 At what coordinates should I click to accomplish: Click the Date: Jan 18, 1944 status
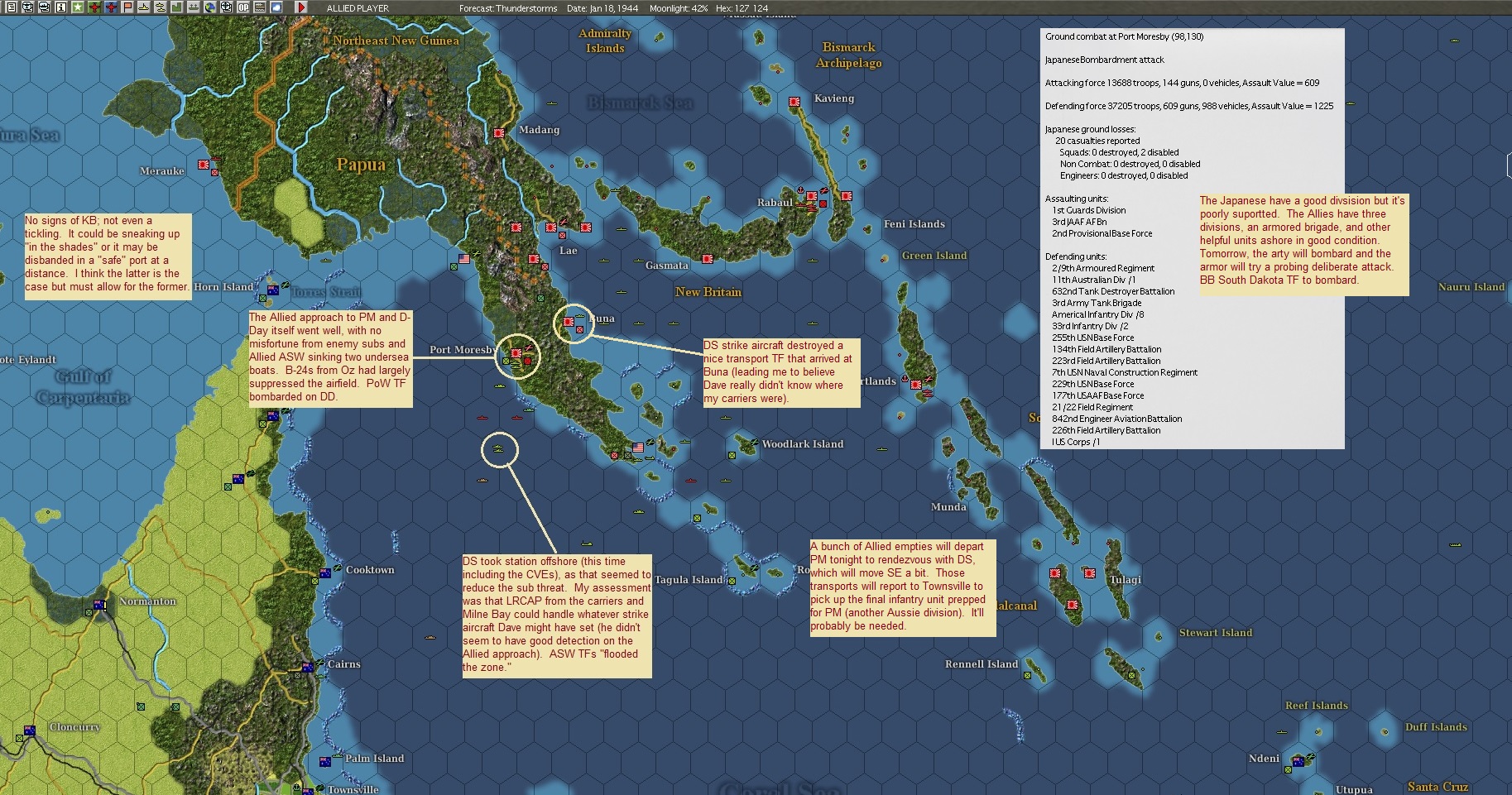[x=602, y=8]
